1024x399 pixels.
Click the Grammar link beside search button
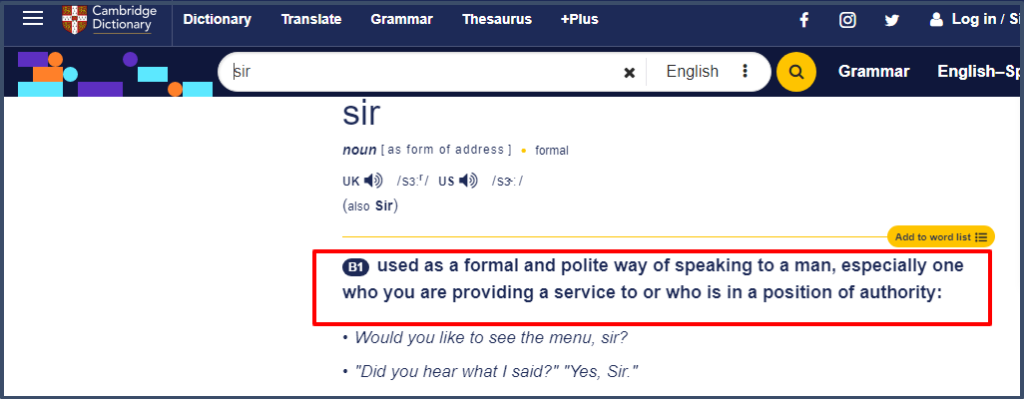(x=874, y=72)
